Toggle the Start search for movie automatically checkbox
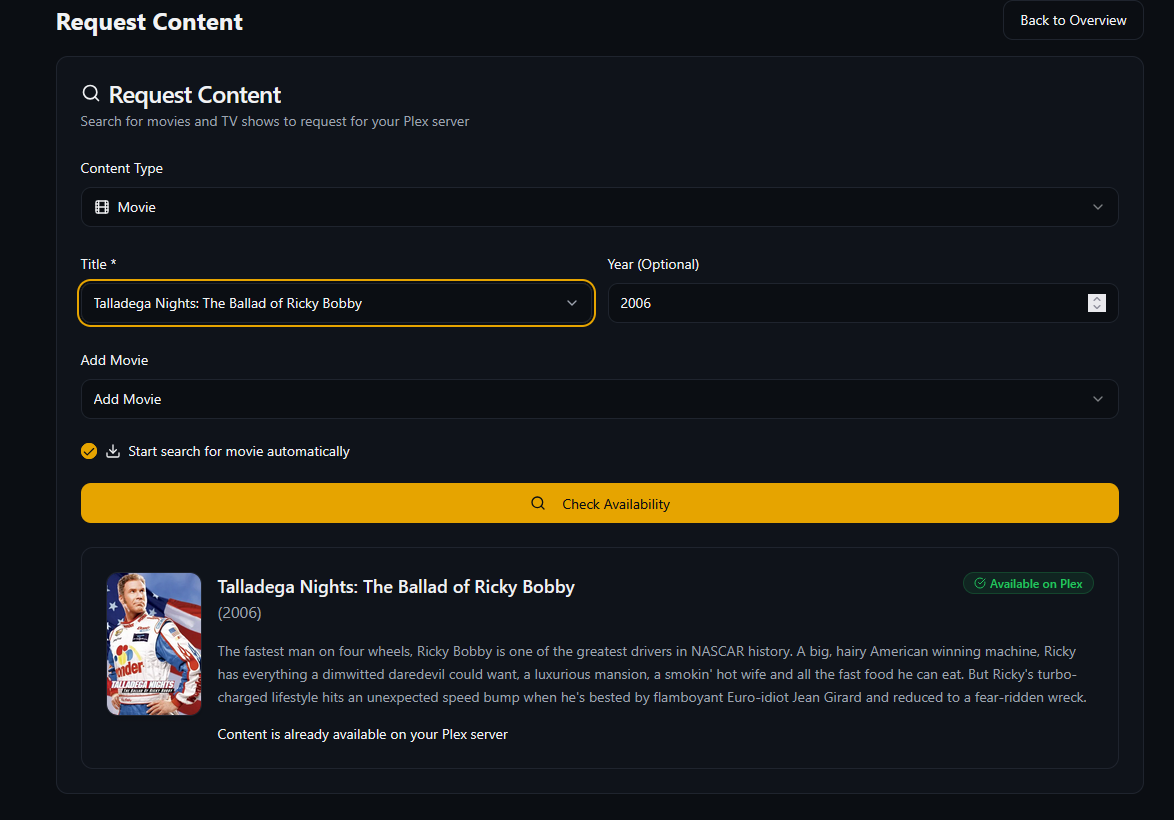The width and height of the screenshot is (1174, 820). [89, 451]
